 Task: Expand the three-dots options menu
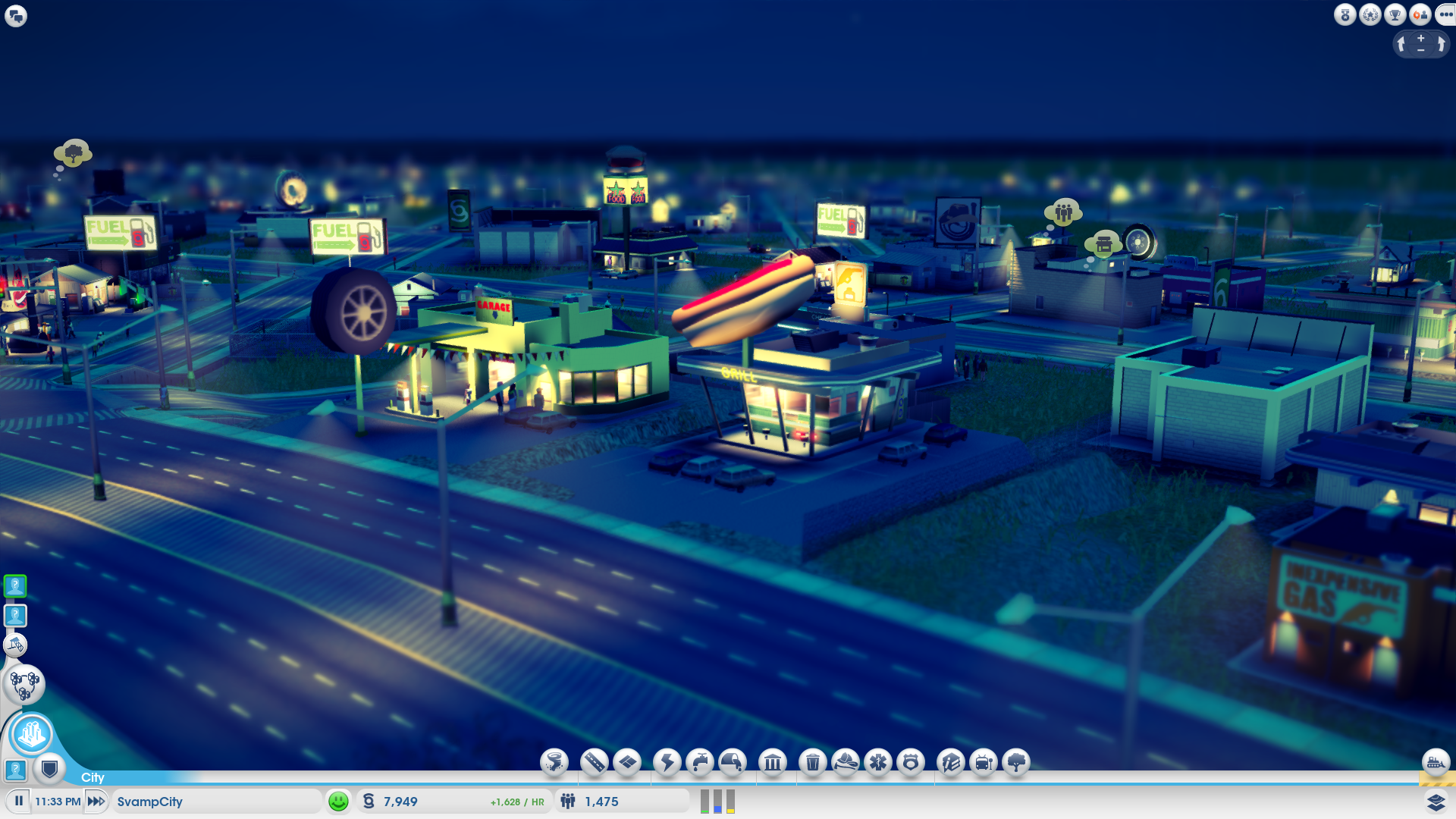tap(1445, 14)
